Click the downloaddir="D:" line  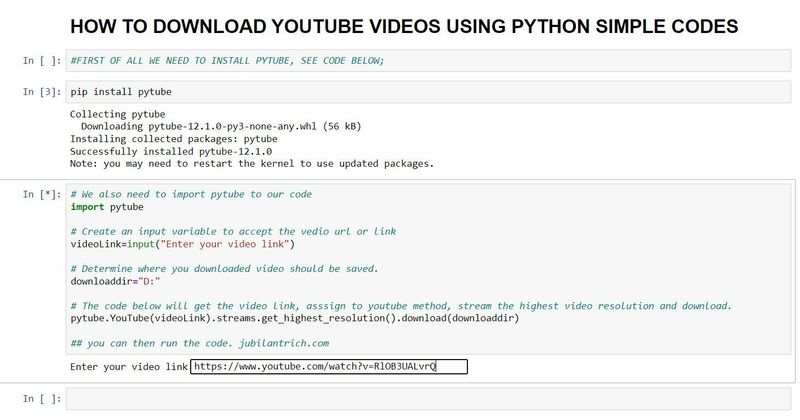(115, 281)
